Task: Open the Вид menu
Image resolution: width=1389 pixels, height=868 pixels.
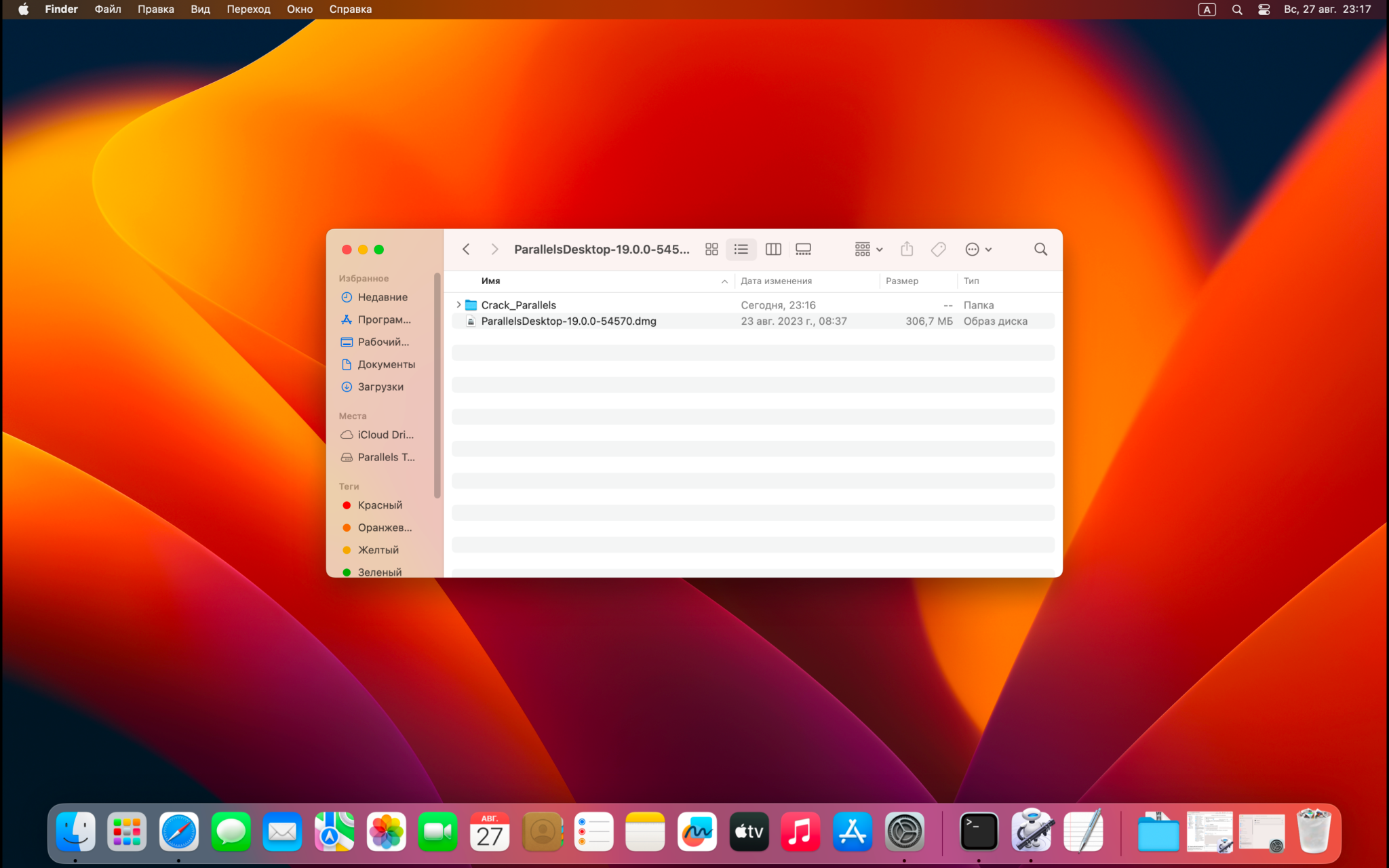Action: click(x=200, y=9)
